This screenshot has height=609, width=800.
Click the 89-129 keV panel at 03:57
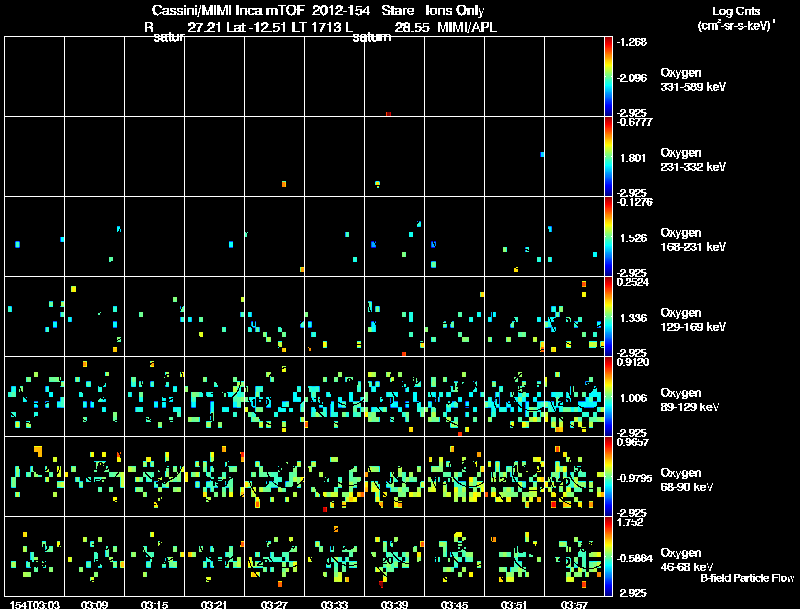574,396
